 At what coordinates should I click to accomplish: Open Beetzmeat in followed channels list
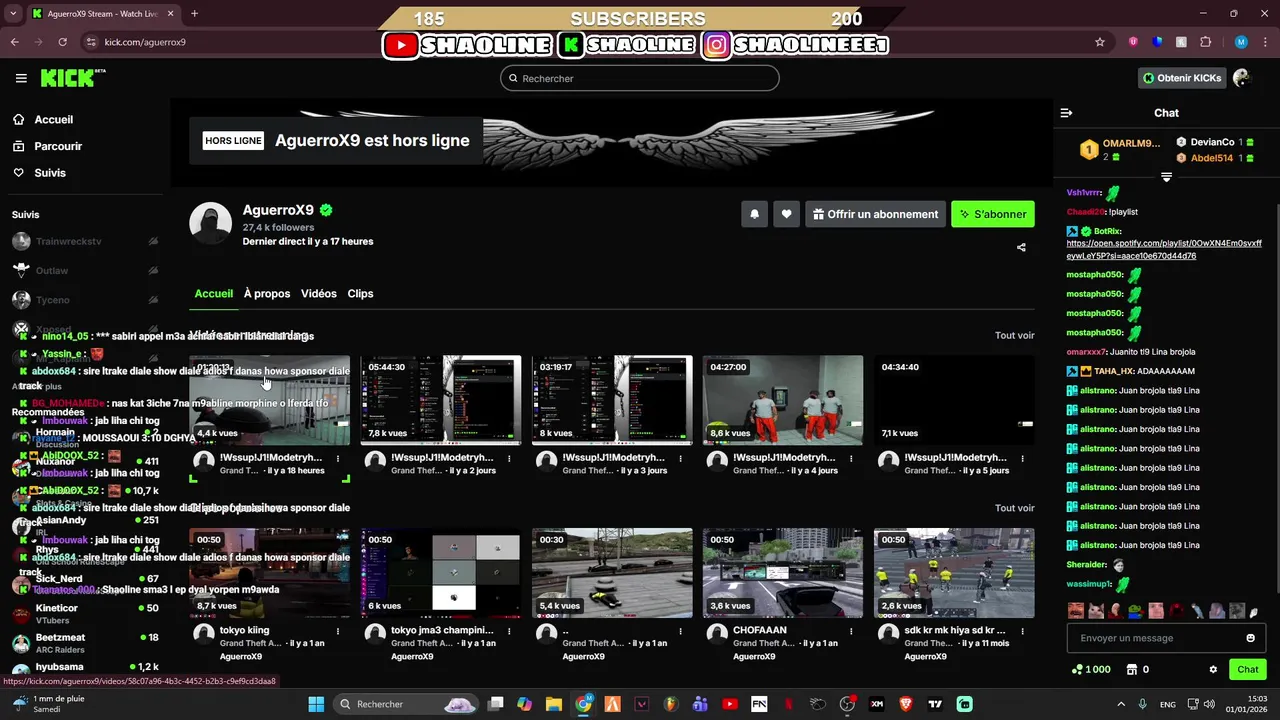(85, 643)
